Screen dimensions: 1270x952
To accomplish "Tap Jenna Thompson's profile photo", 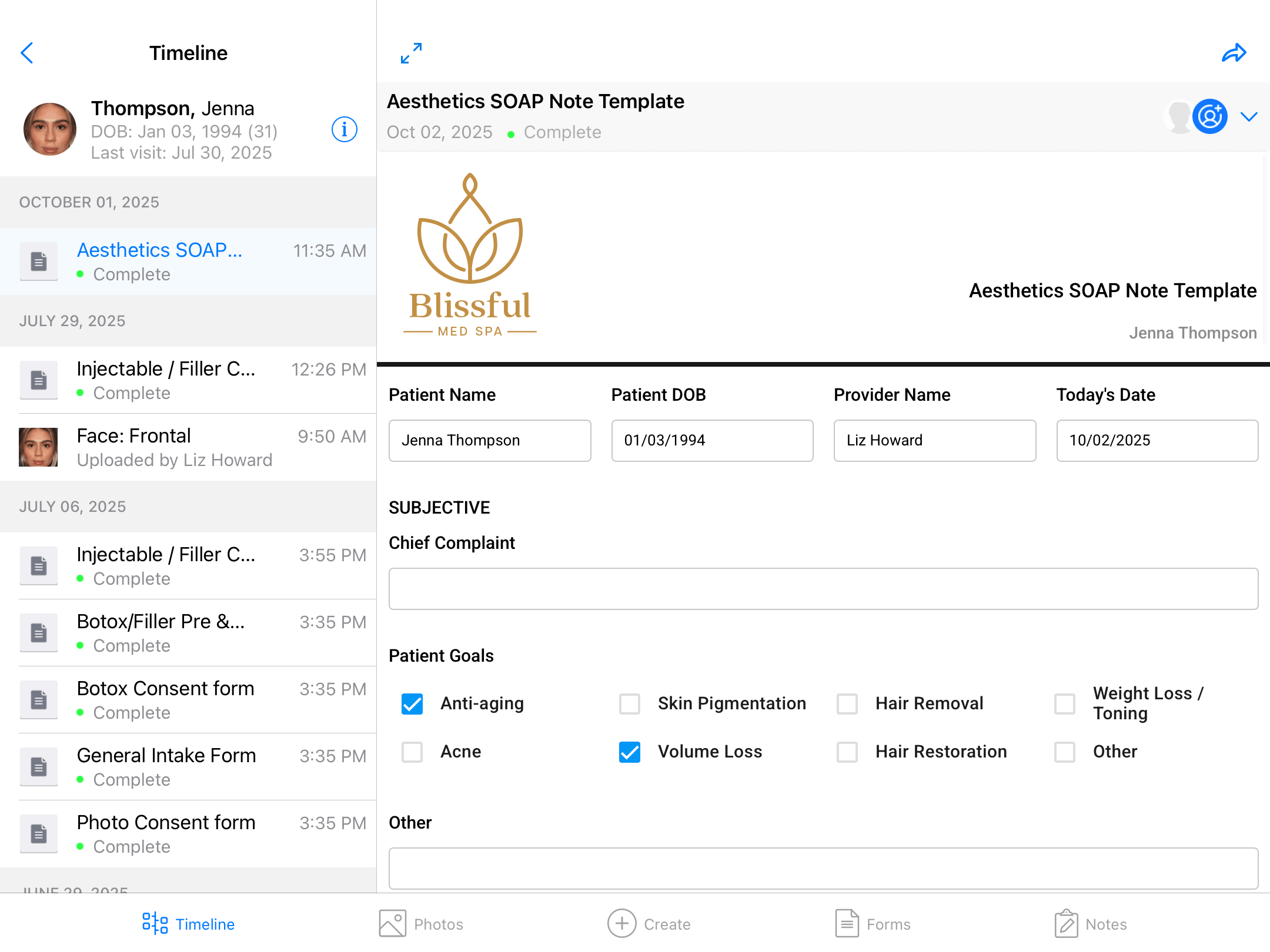I will coord(50,129).
